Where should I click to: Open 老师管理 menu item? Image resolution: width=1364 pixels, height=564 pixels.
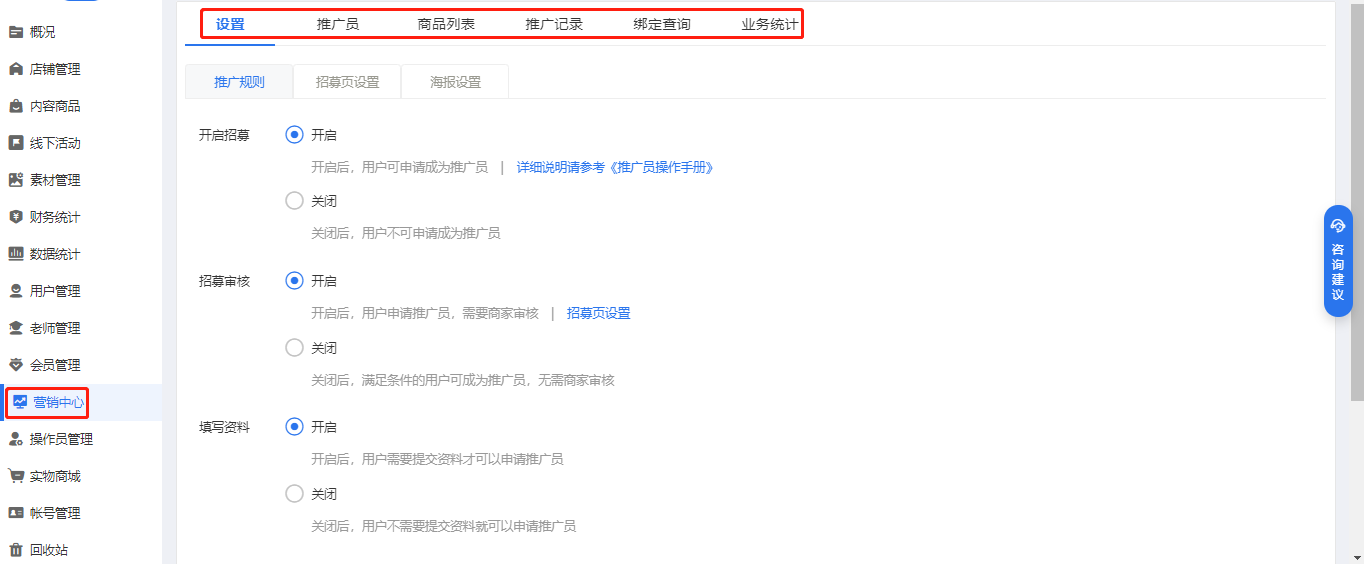(x=81, y=328)
